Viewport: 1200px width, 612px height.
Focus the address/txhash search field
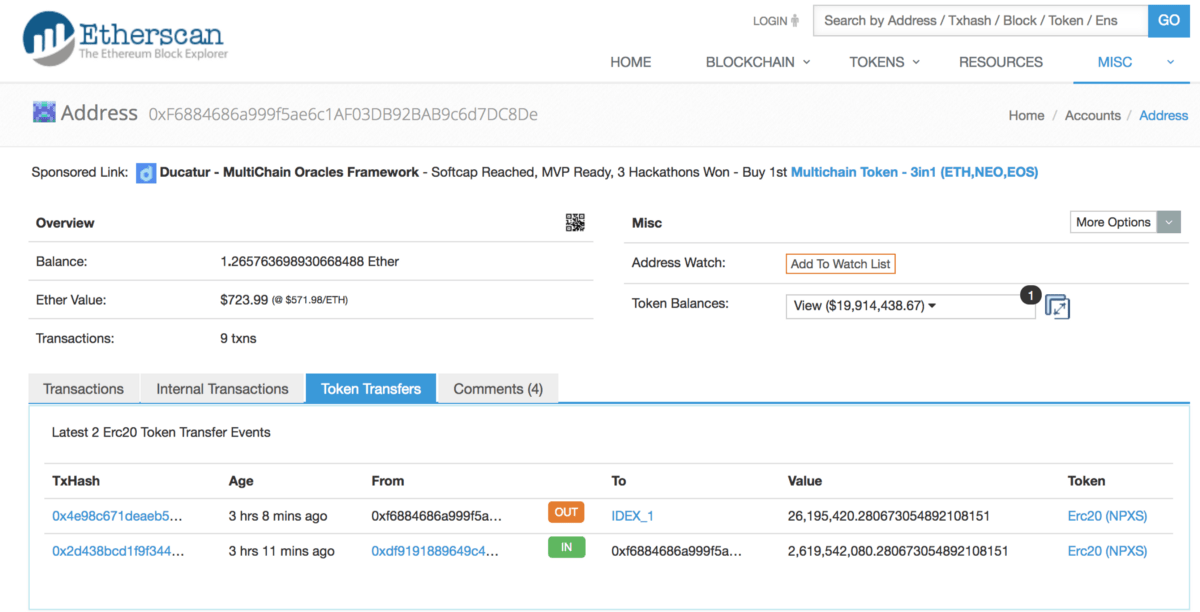[x=980, y=20]
